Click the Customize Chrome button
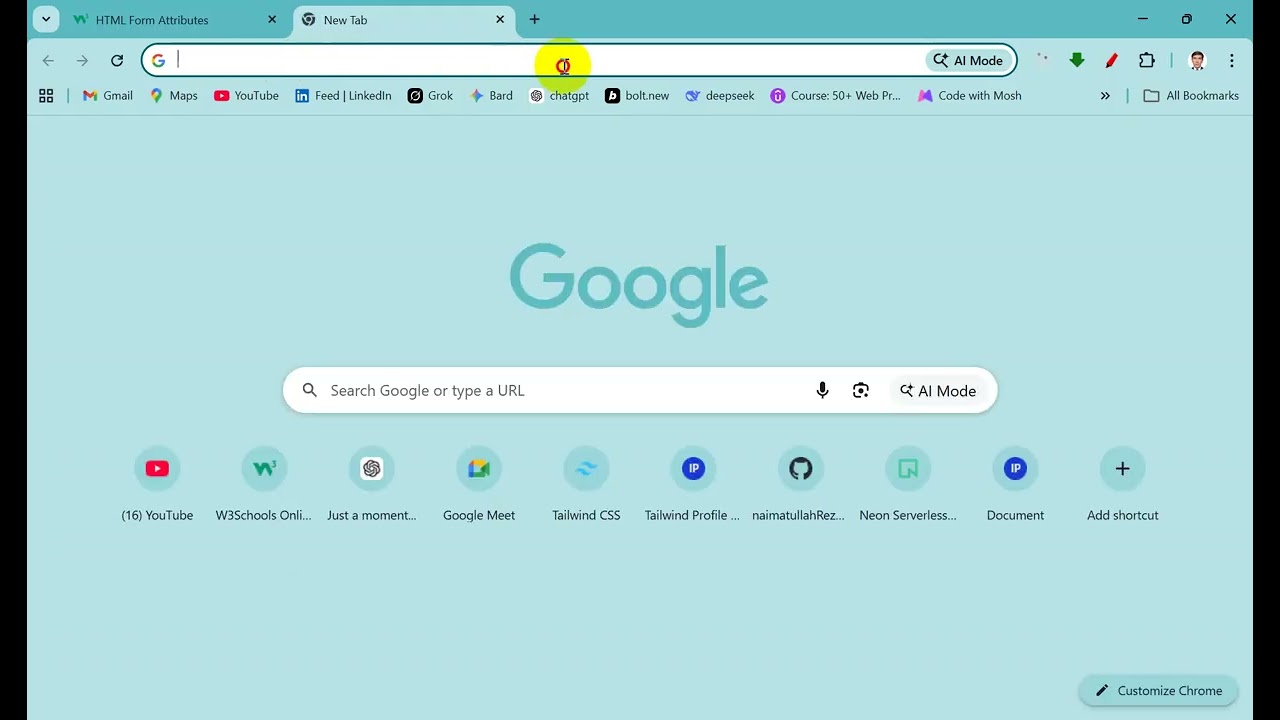The width and height of the screenshot is (1280, 720). coord(1158,691)
